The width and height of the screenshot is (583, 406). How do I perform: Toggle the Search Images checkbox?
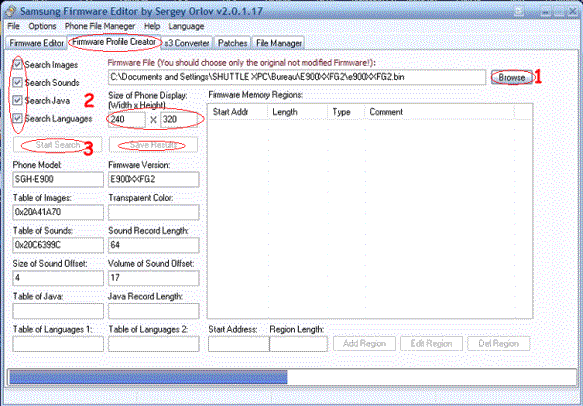pos(17,64)
